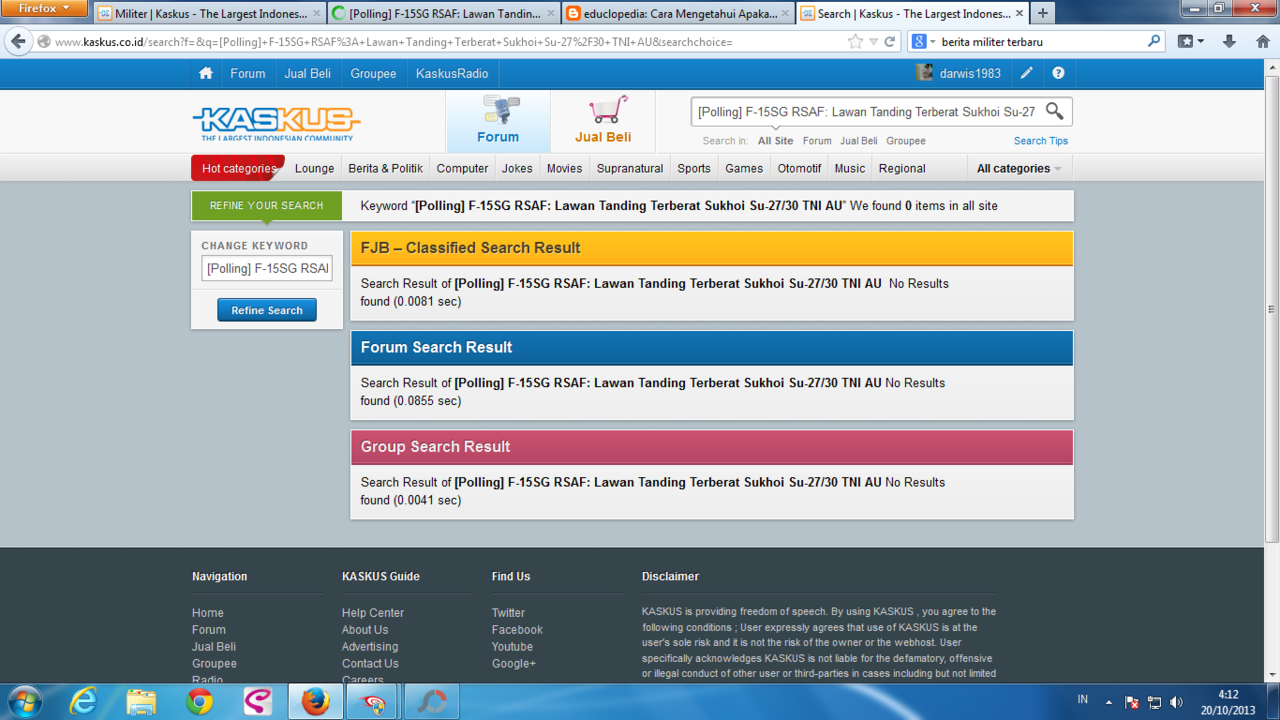Launch Internet Explorer from taskbar
Screen dimensions: 1280x720
pos(83,701)
